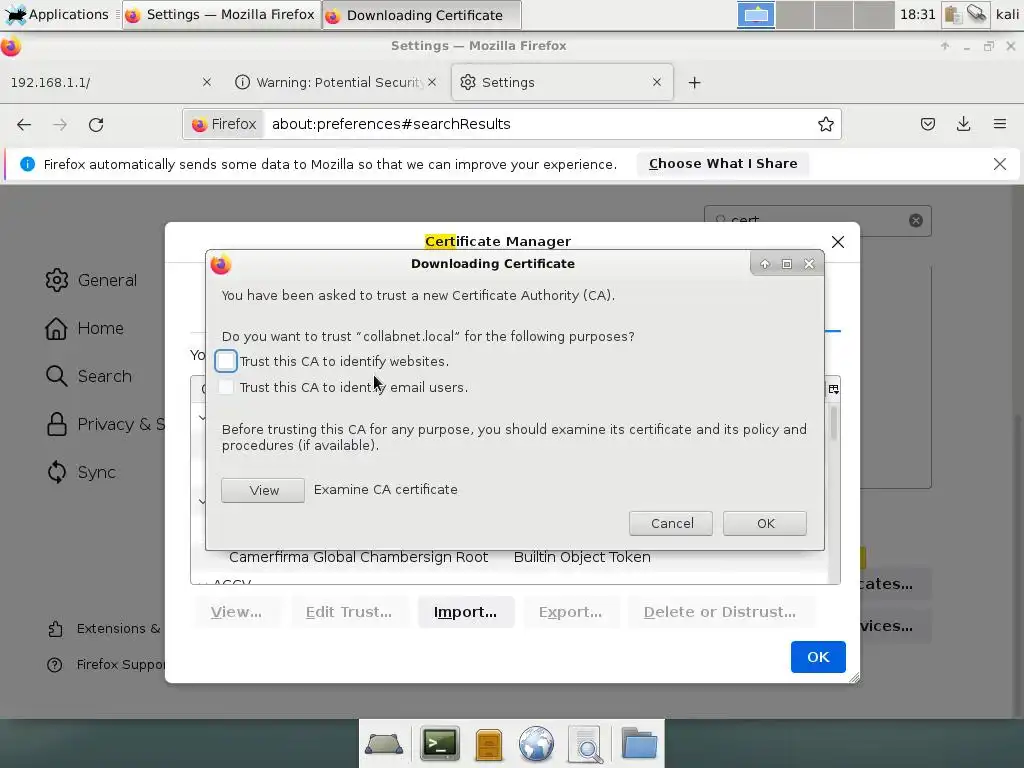
Task: Open the file manager cabinet dock icon
Action: (x=488, y=744)
